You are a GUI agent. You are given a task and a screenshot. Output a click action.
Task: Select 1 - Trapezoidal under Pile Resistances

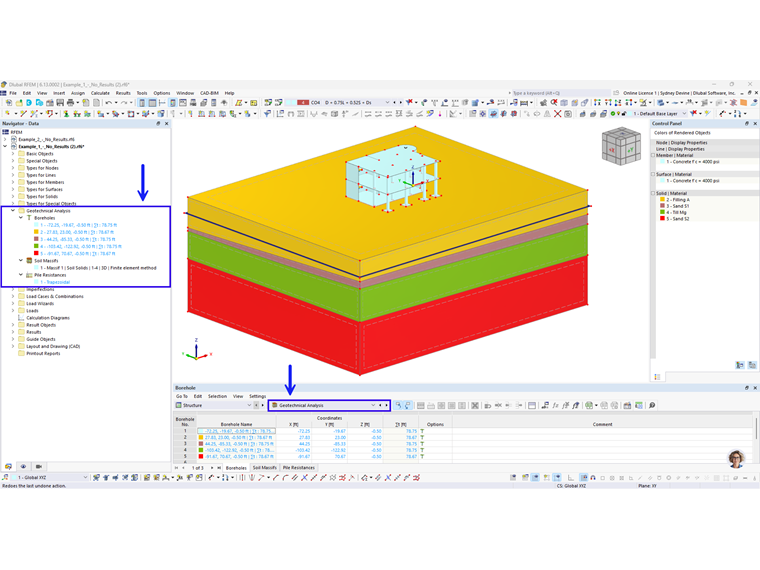pos(55,282)
